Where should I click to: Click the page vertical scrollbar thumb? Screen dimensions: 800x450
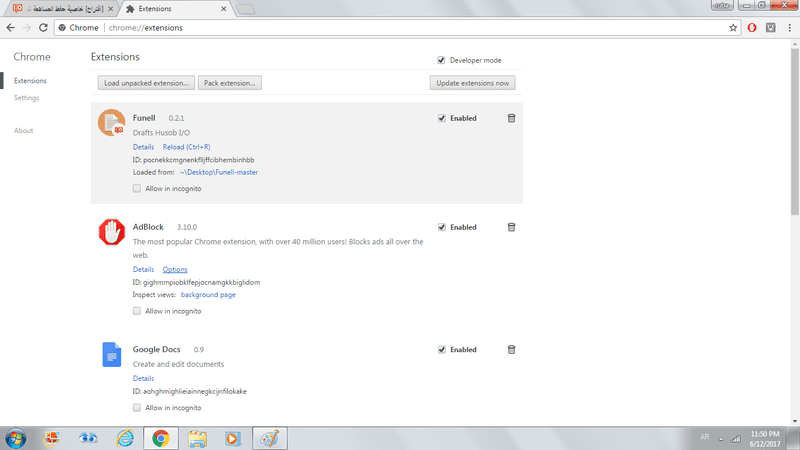click(x=795, y=132)
